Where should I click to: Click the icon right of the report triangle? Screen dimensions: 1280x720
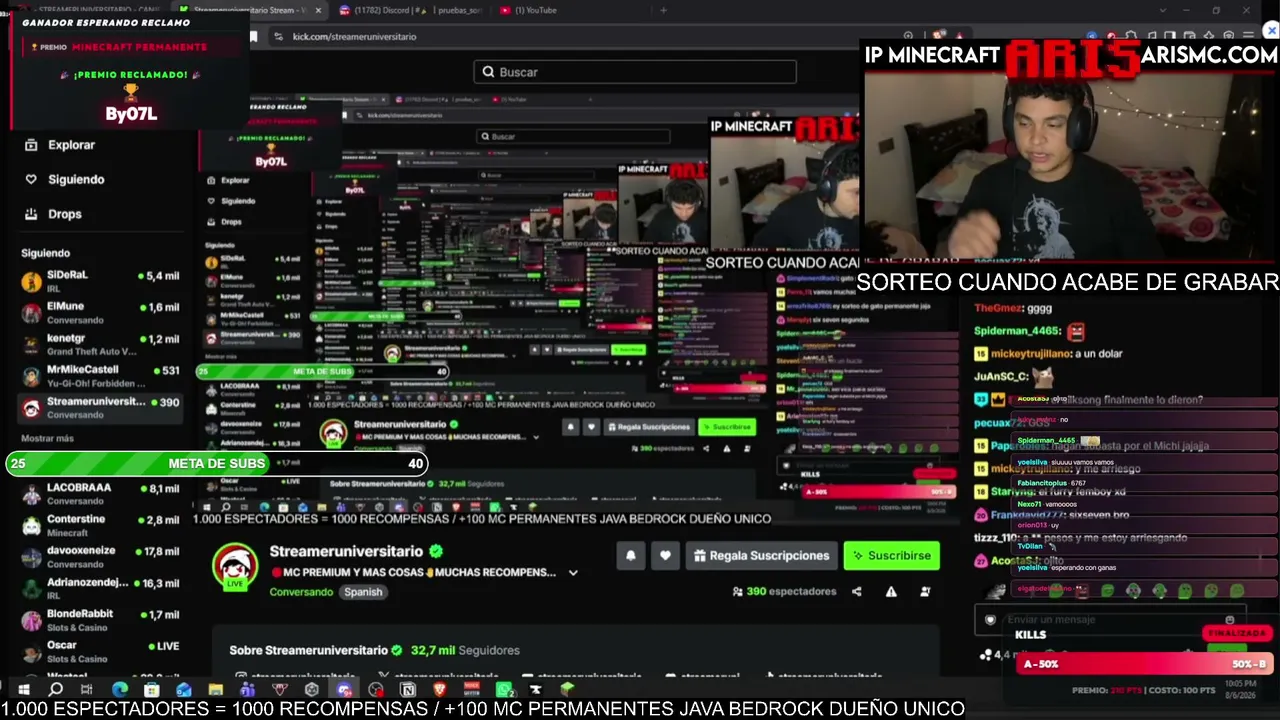coord(925,591)
